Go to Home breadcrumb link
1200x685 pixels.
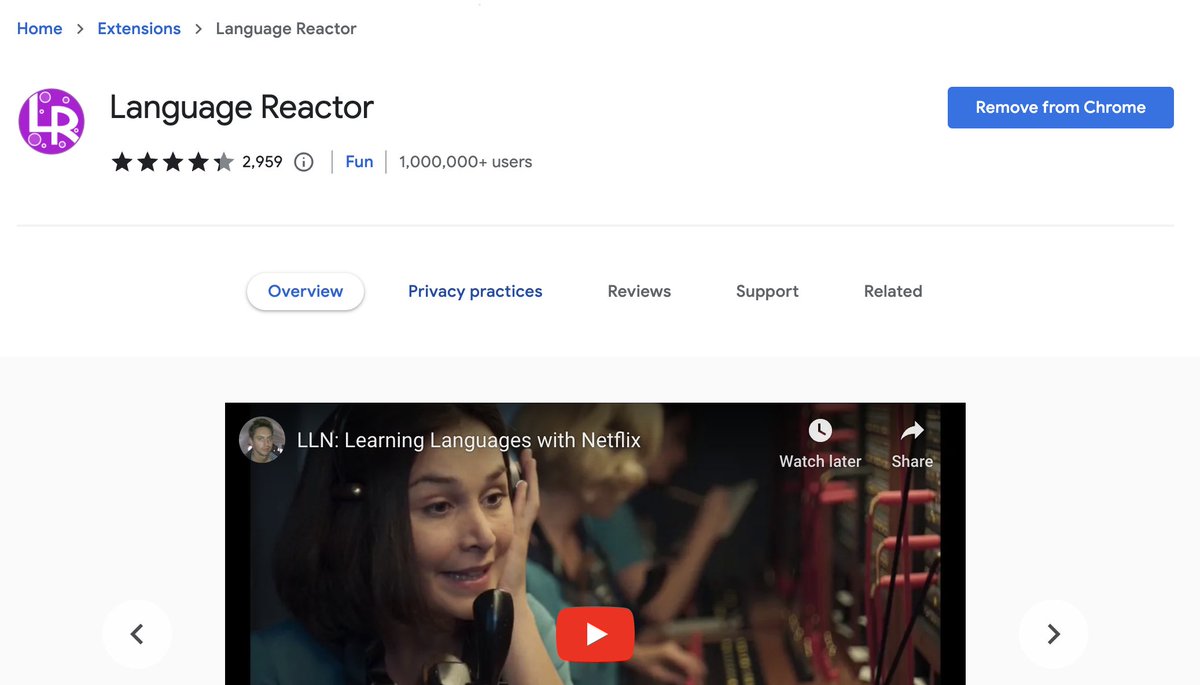pos(40,28)
